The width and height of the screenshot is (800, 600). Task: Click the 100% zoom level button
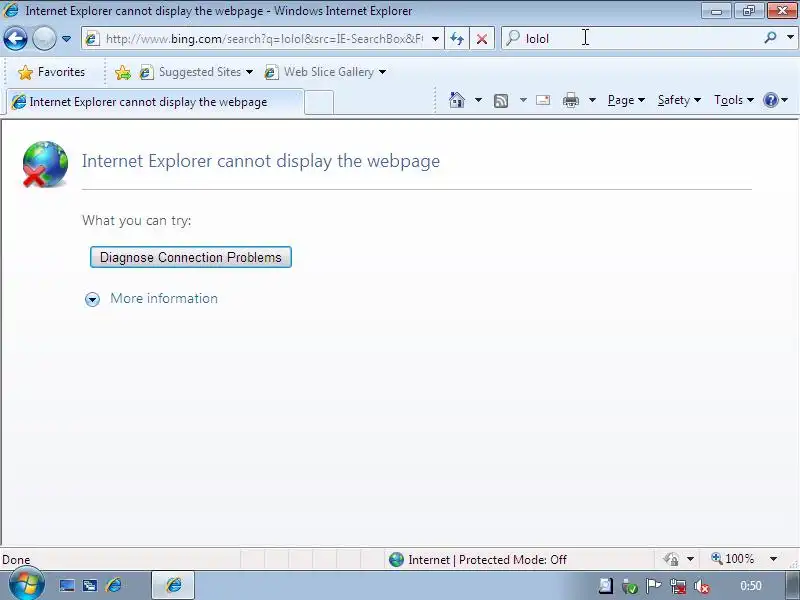coord(733,559)
